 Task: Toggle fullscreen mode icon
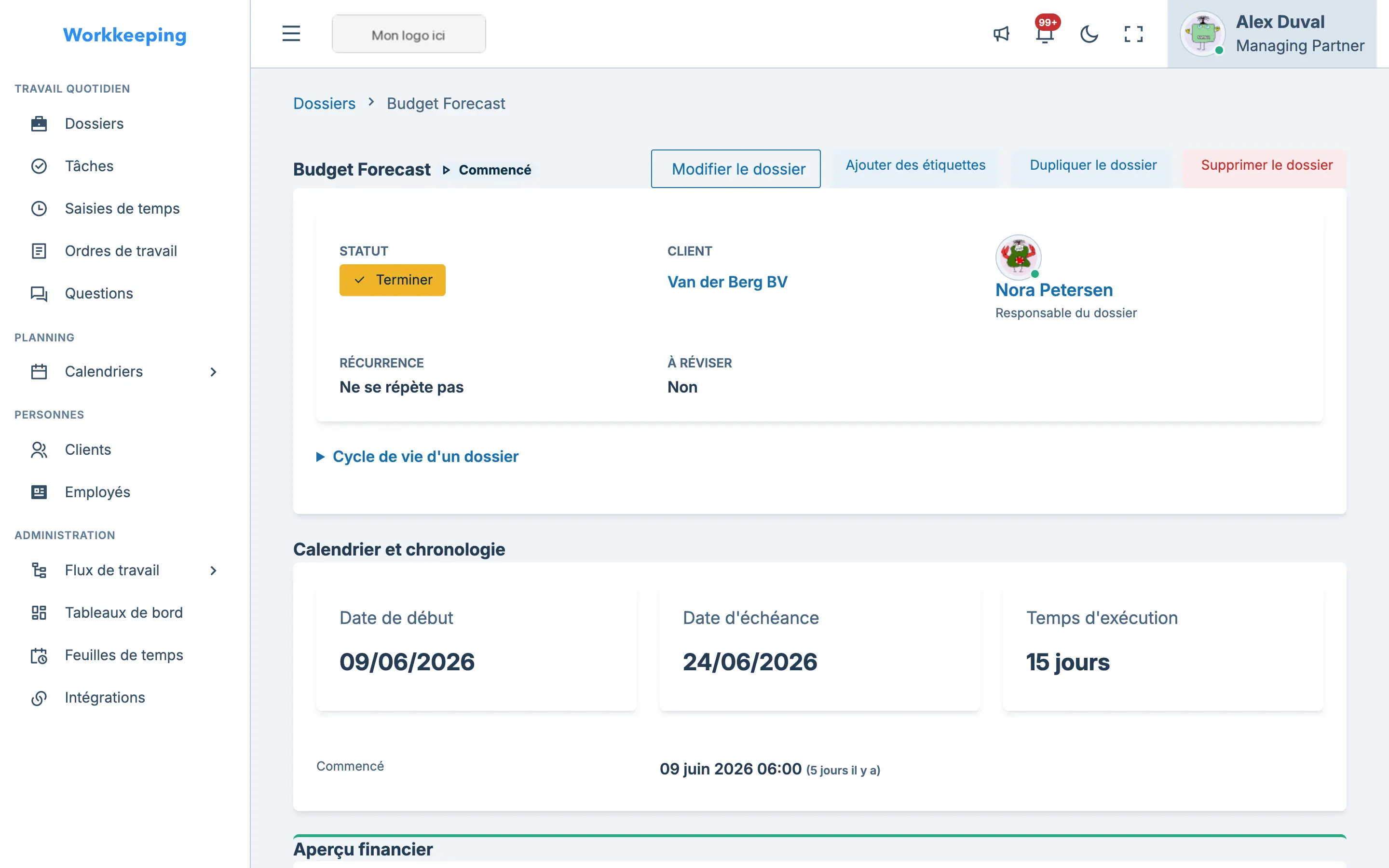point(1133,34)
